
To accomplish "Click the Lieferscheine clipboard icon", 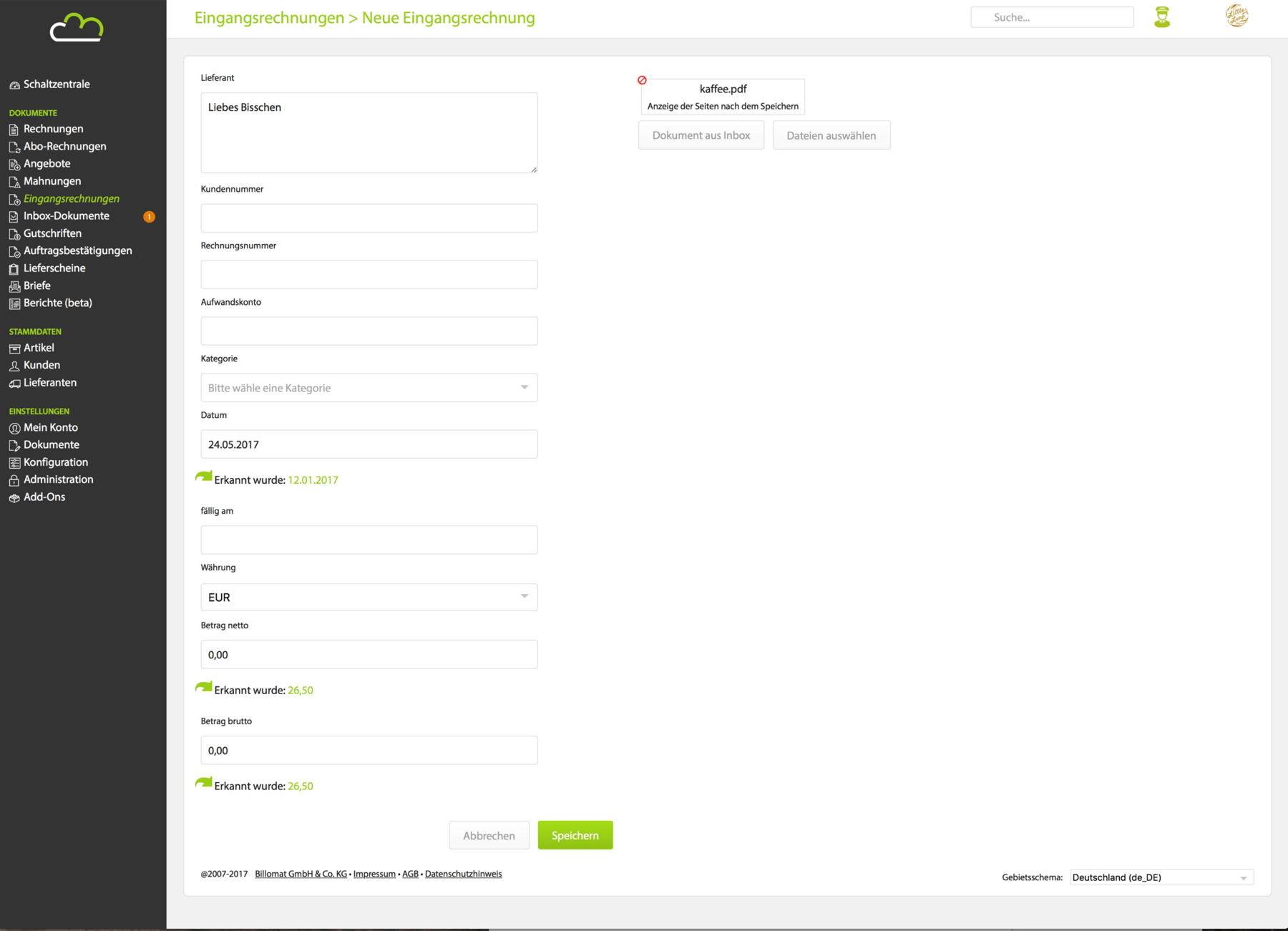I will click(x=14, y=269).
